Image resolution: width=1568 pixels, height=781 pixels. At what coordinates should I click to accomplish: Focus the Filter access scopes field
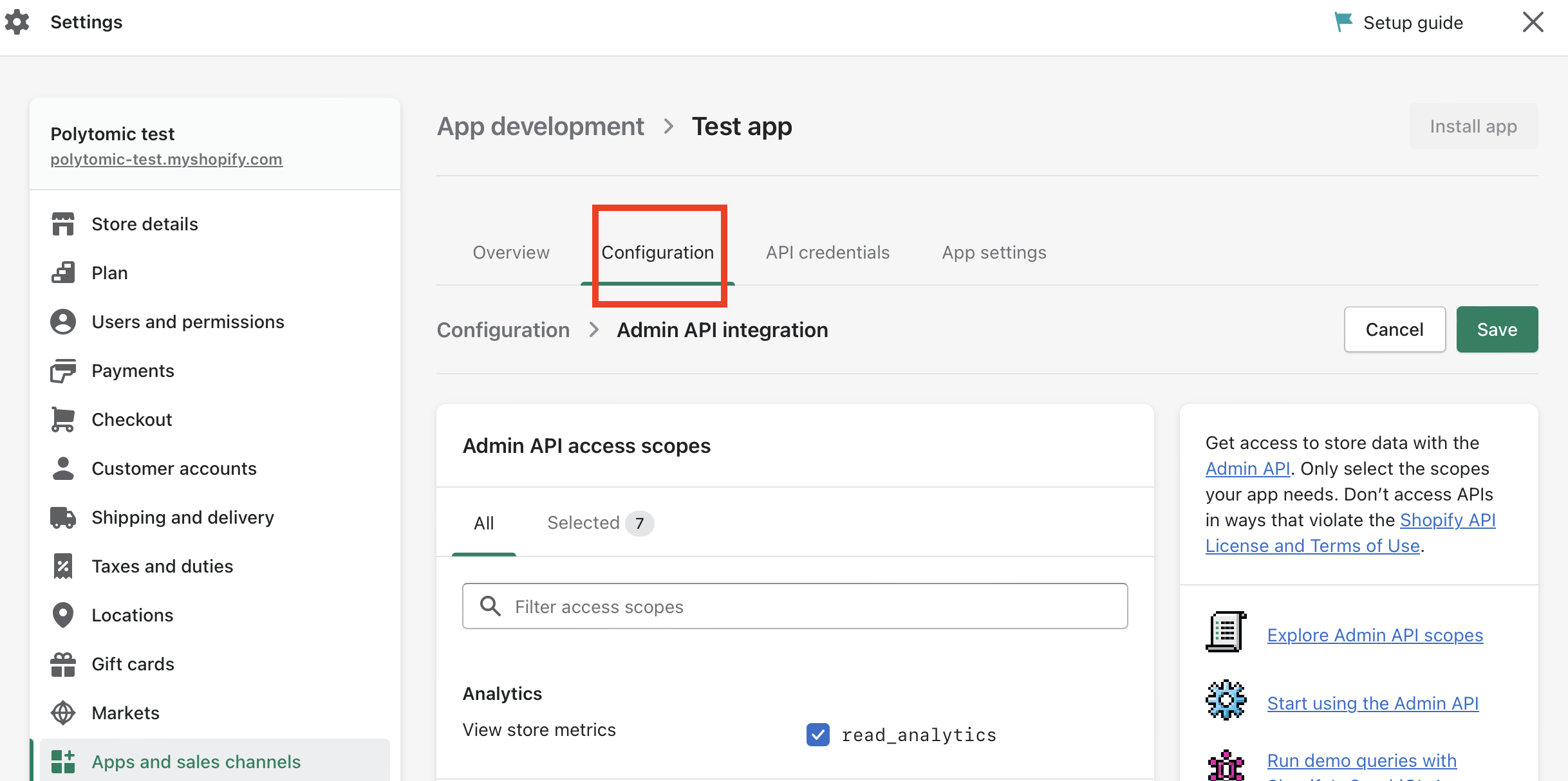(795, 606)
